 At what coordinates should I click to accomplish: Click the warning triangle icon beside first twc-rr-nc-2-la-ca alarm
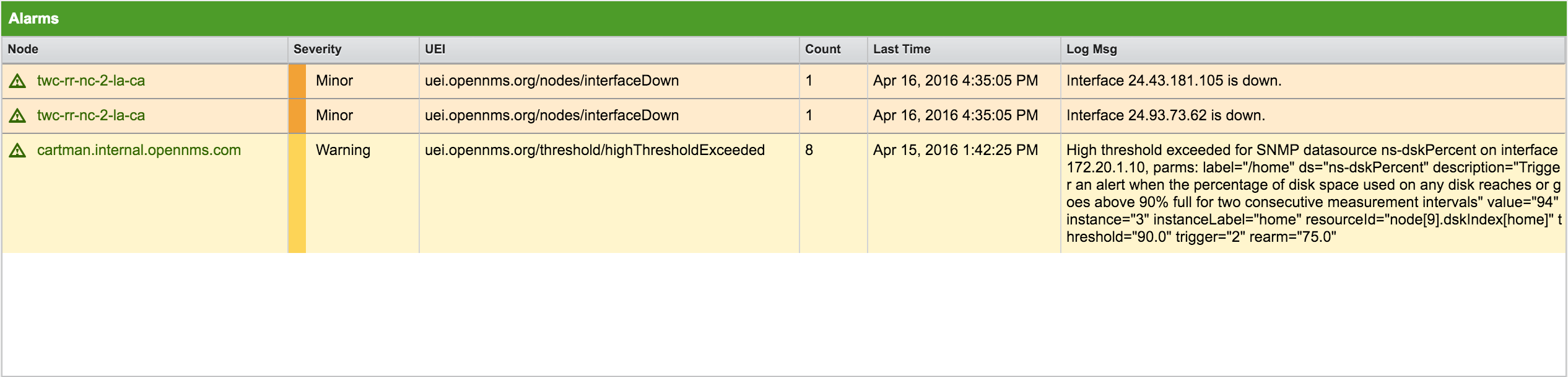(x=18, y=80)
